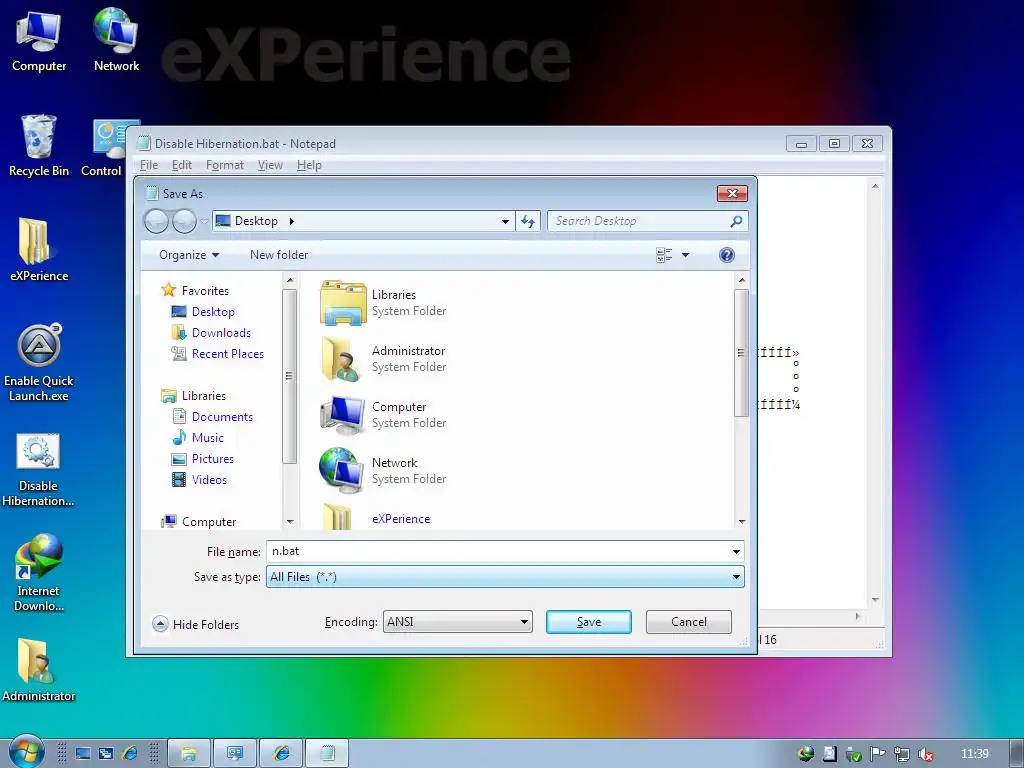Screen dimensions: 1024x768
Task: Select the Administrator system folder in file list
Action: pyautogui.click(x=385, y=359)
